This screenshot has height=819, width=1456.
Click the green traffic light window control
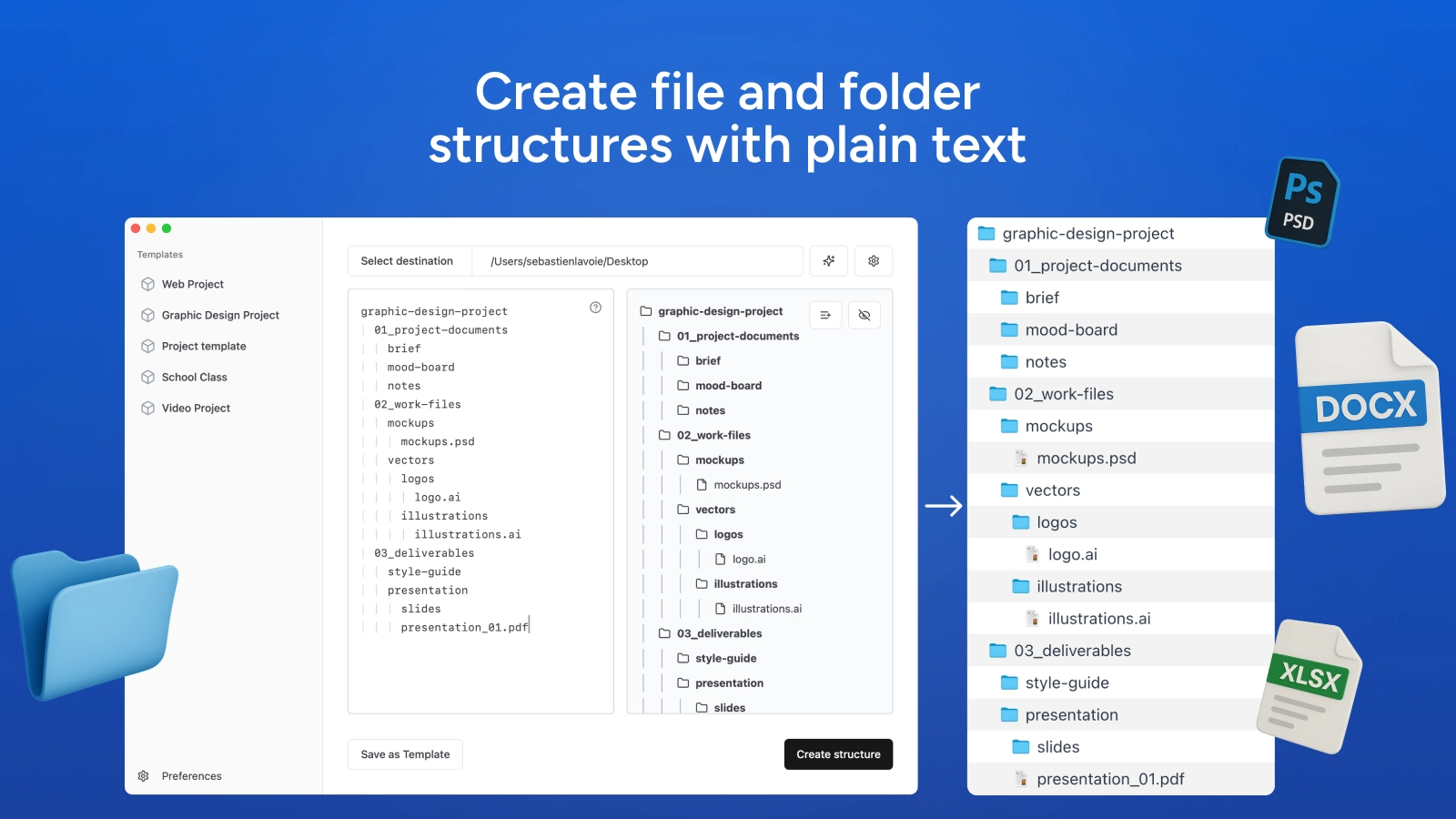click(166, 228)
